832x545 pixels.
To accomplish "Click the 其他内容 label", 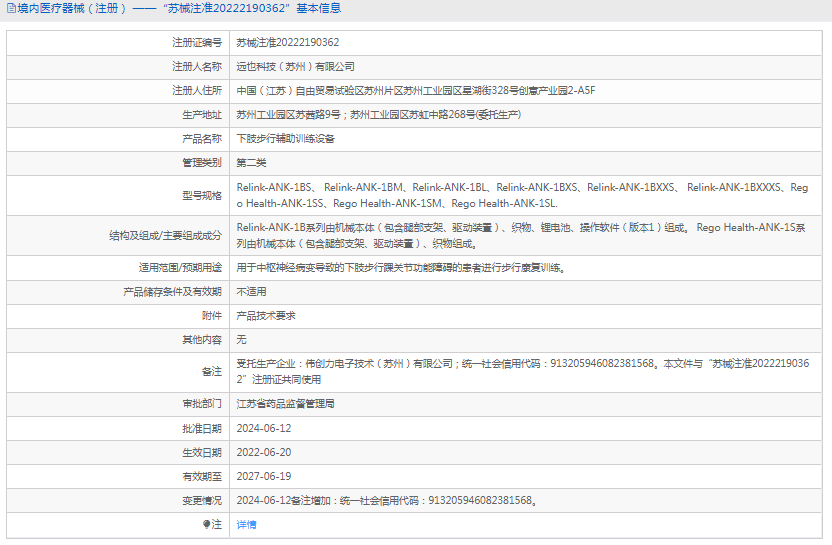I will tap(202, 340).
